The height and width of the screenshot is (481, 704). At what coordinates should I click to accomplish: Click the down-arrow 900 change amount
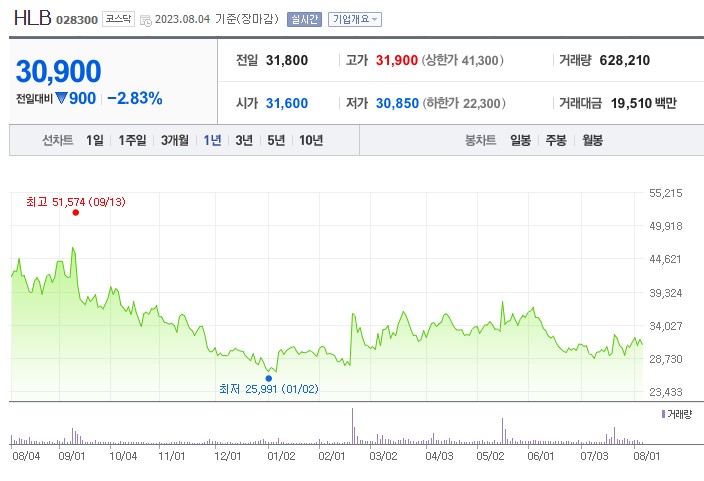[x=75, y=98]
